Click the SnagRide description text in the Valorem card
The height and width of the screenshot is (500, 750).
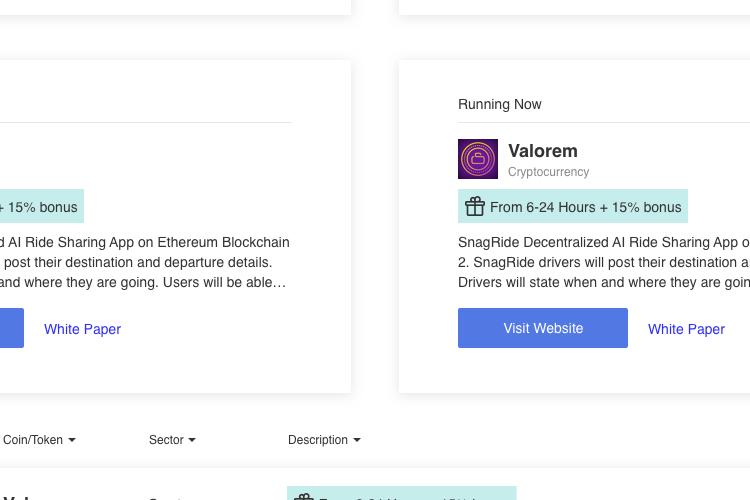click(604, 262)
